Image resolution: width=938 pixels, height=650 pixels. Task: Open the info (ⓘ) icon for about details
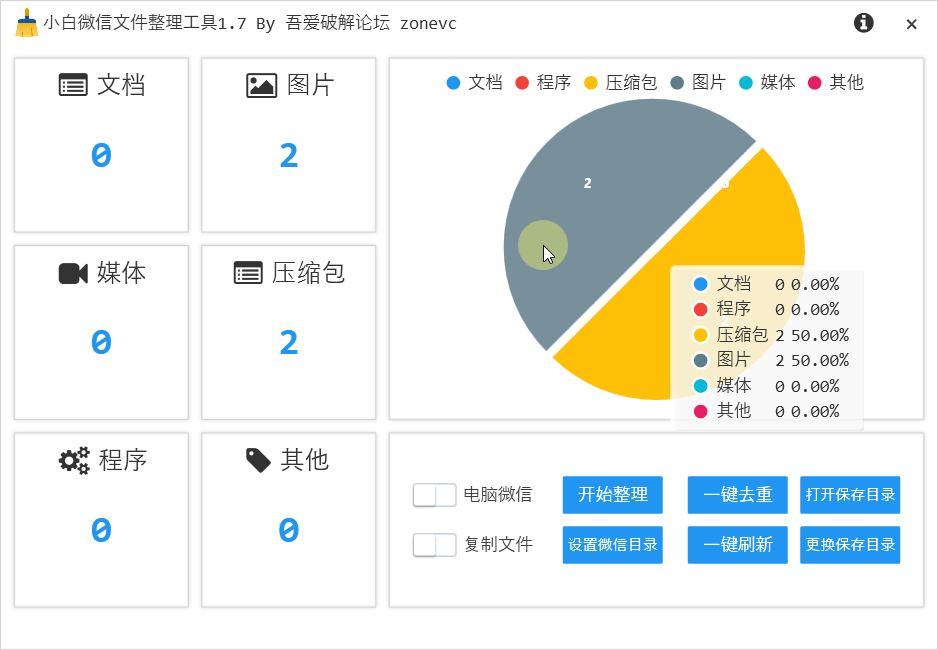pyautogui.click(x=863, y=22)
